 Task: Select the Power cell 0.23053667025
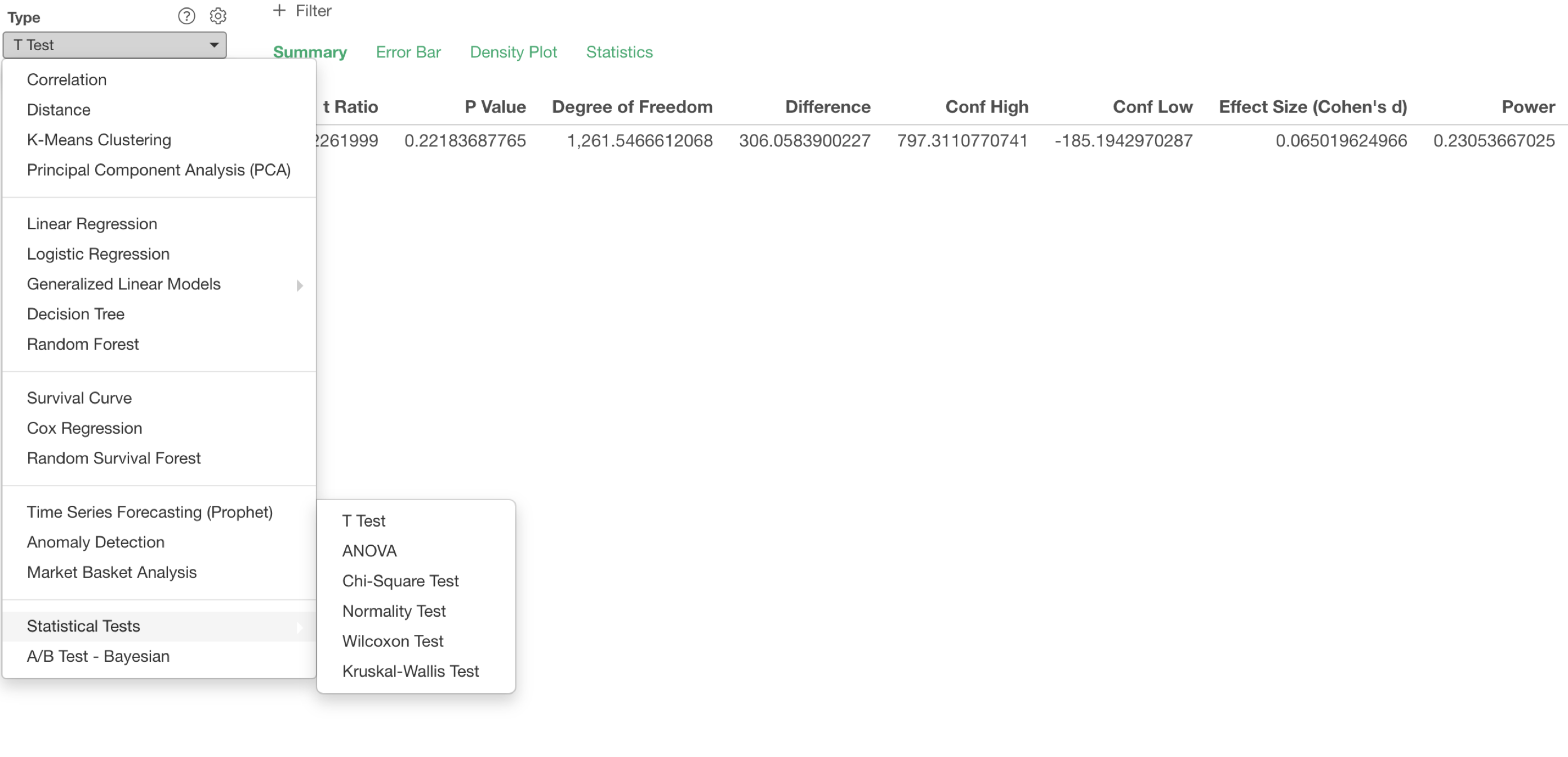tap(1494, 141)
